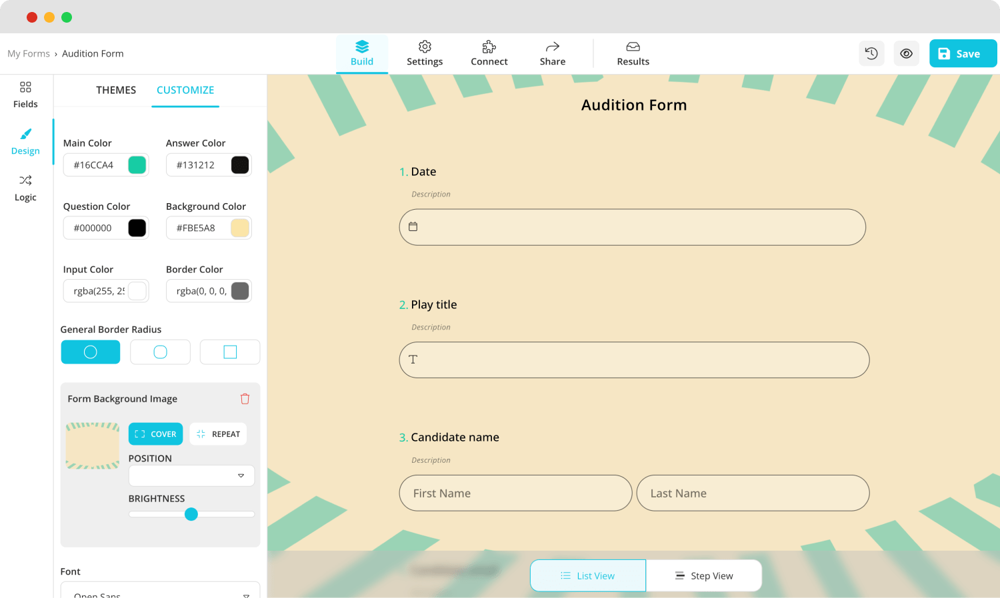Screen dimensions: 1000x598
Task: Set background image to Repeat
Action: coord(218,434)
